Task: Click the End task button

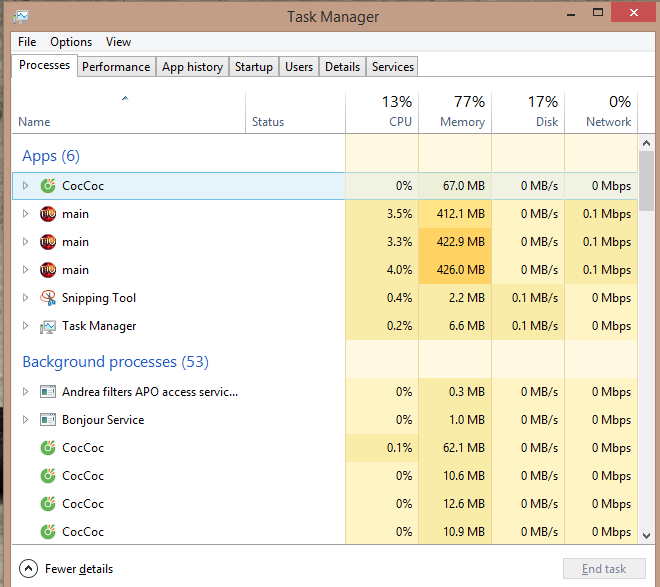Action: (x=604, y=569)
